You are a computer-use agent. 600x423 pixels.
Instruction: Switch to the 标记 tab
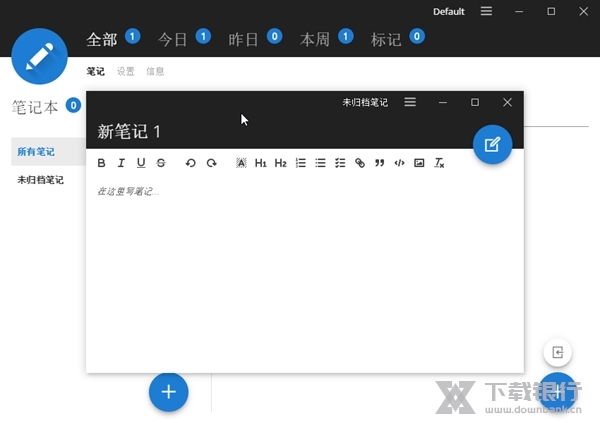coord(386,39)
